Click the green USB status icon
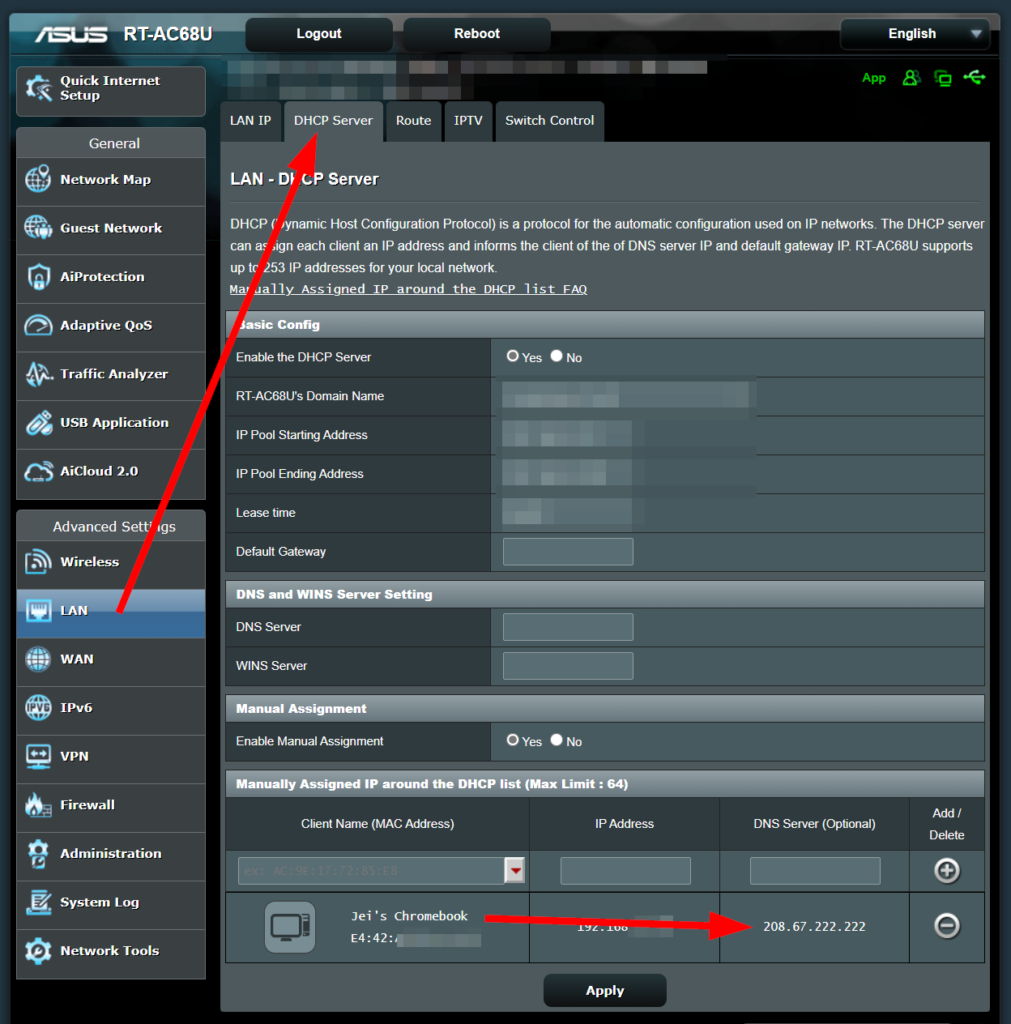The image size is (1011, 1024). 974,78
